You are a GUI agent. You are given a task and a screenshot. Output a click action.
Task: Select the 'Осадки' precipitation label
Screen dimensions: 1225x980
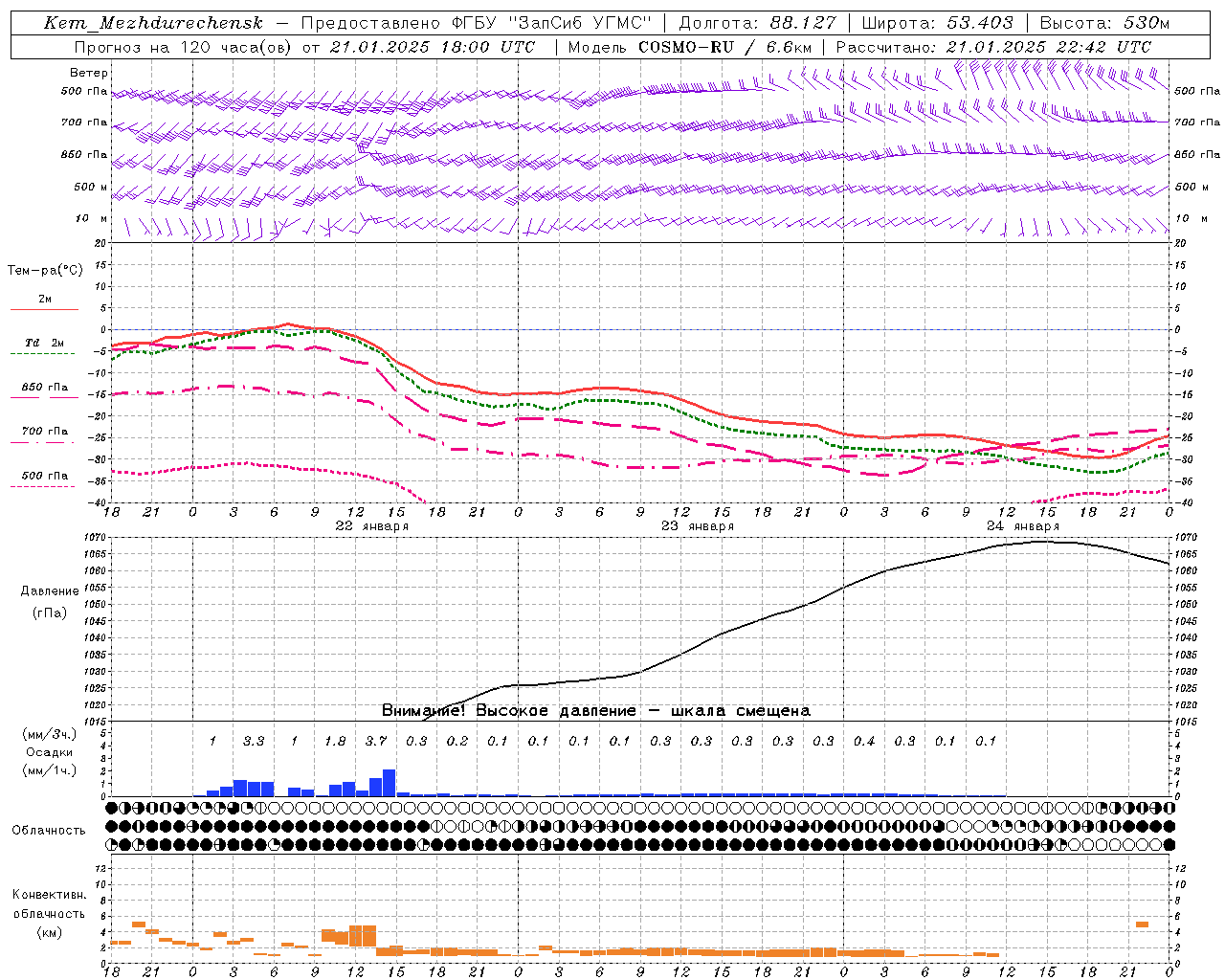pyautogui.click(x=49, y=753)
